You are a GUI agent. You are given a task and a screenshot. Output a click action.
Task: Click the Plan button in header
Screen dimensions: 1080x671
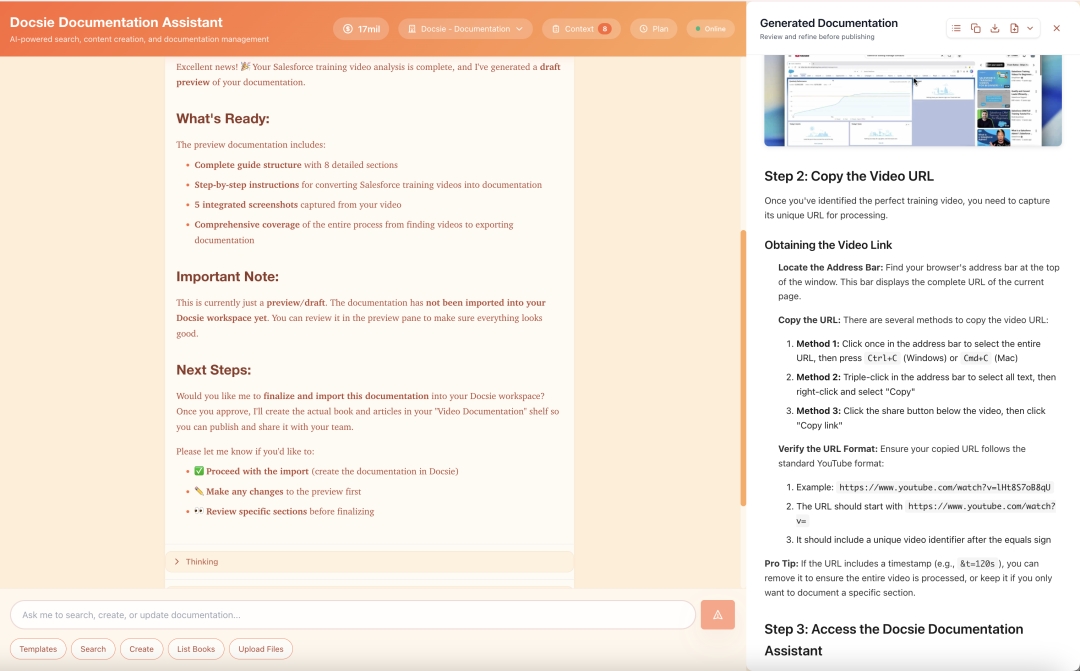click(653, 29)
